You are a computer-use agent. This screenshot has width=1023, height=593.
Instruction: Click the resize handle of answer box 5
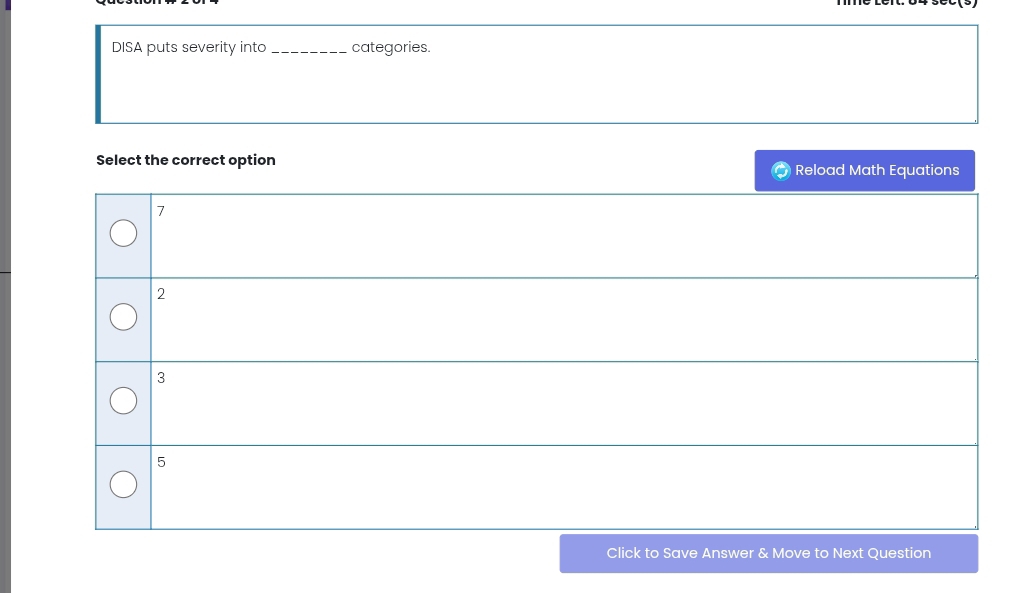point(974,525)
